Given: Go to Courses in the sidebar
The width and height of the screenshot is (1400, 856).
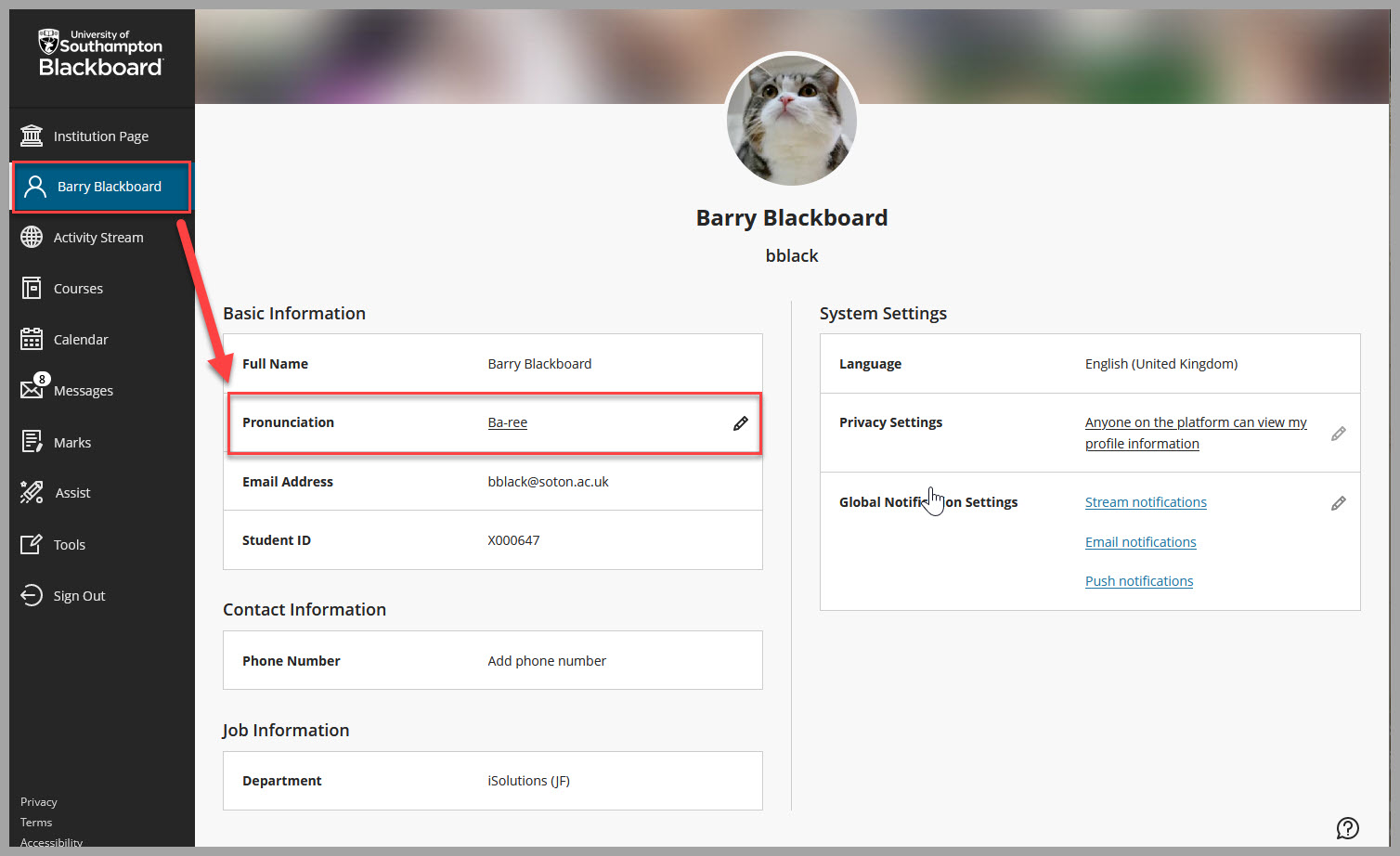Looking at the screenshot, I should [78, 289].
